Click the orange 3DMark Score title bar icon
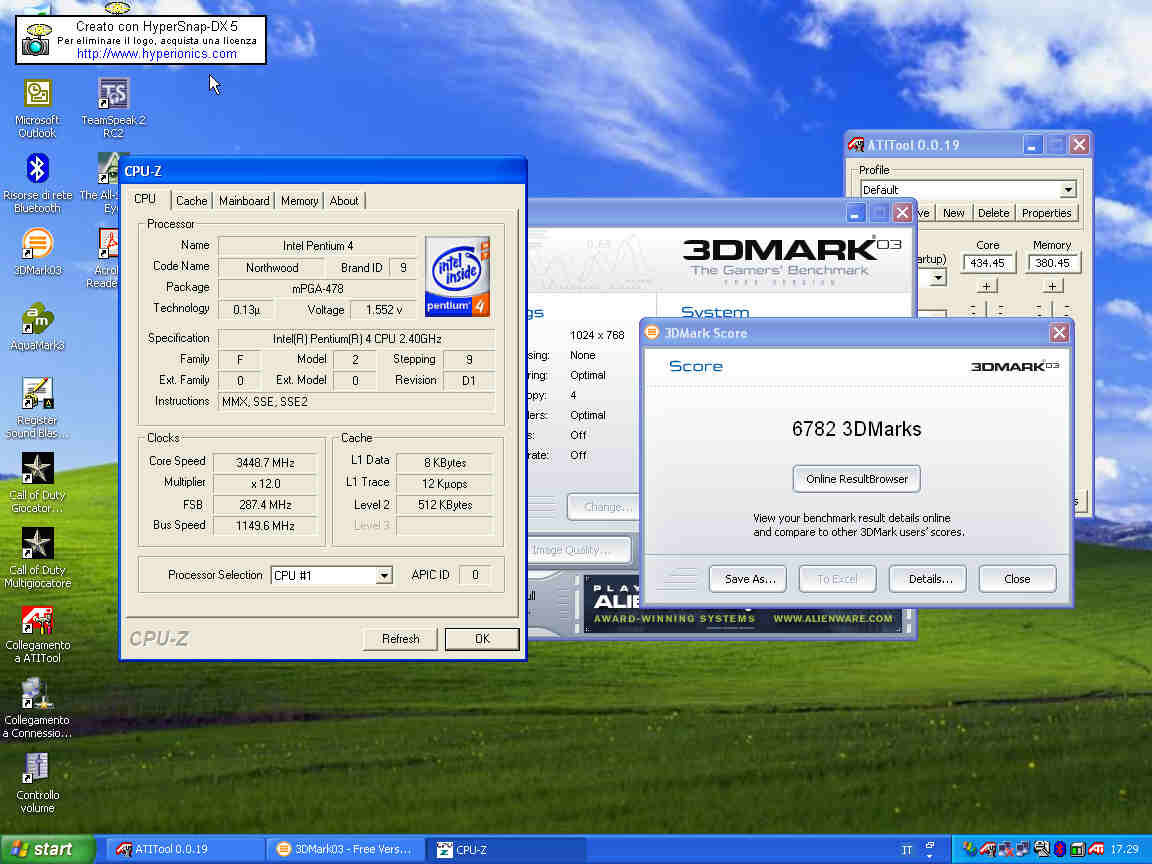This screenshot has width=1152, height=864. [x=652, y=333]
